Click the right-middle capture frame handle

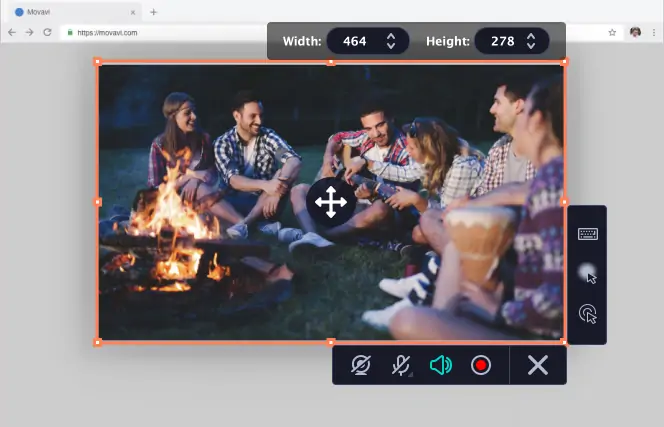564,202
